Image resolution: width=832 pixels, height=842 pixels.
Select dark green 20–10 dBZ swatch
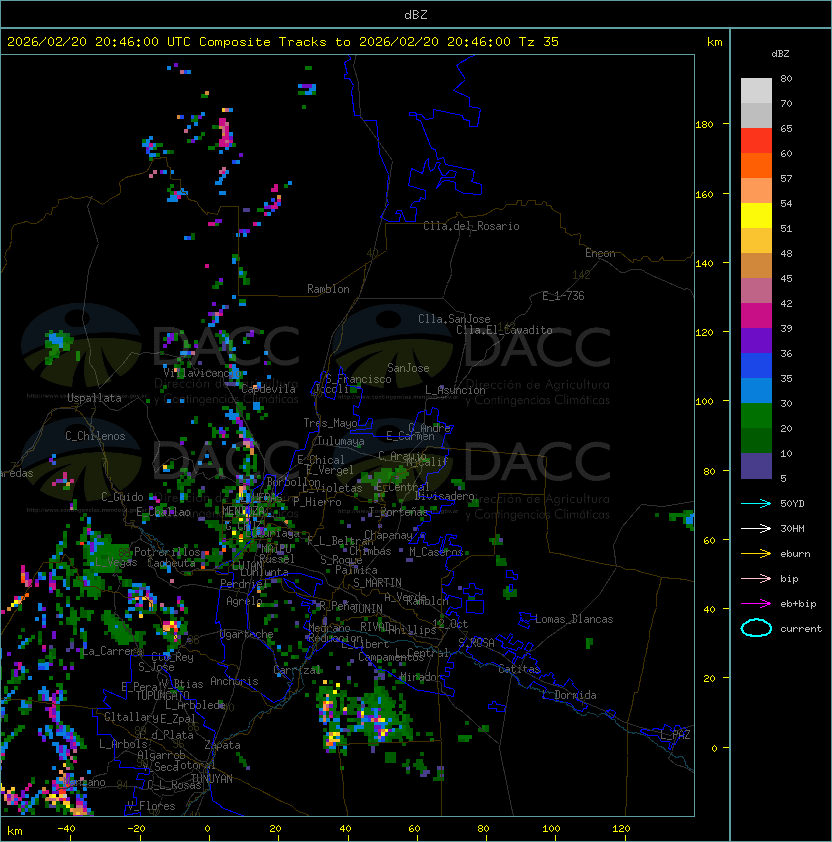point(756,440)
